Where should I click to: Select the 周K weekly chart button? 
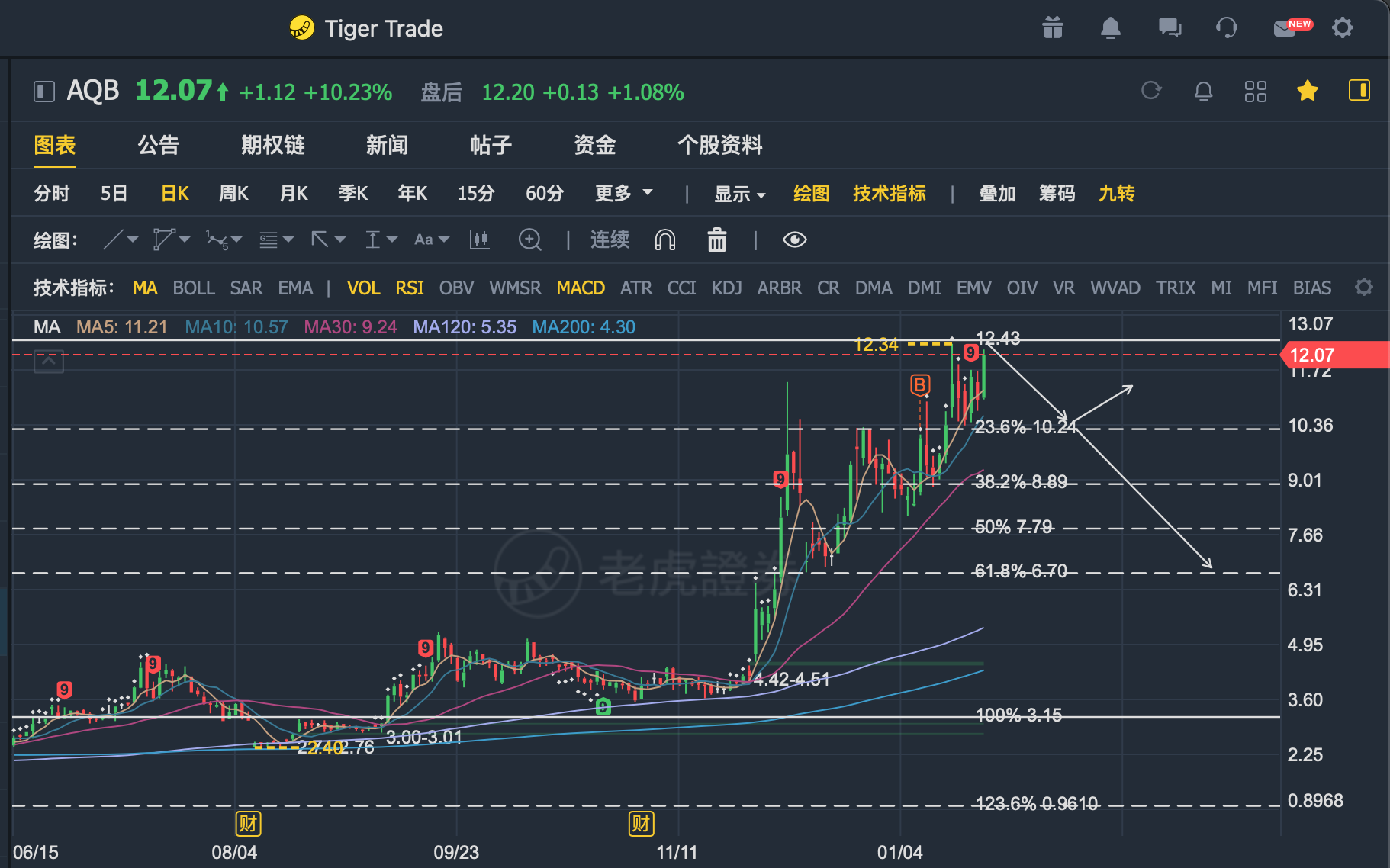coord(233,193)
